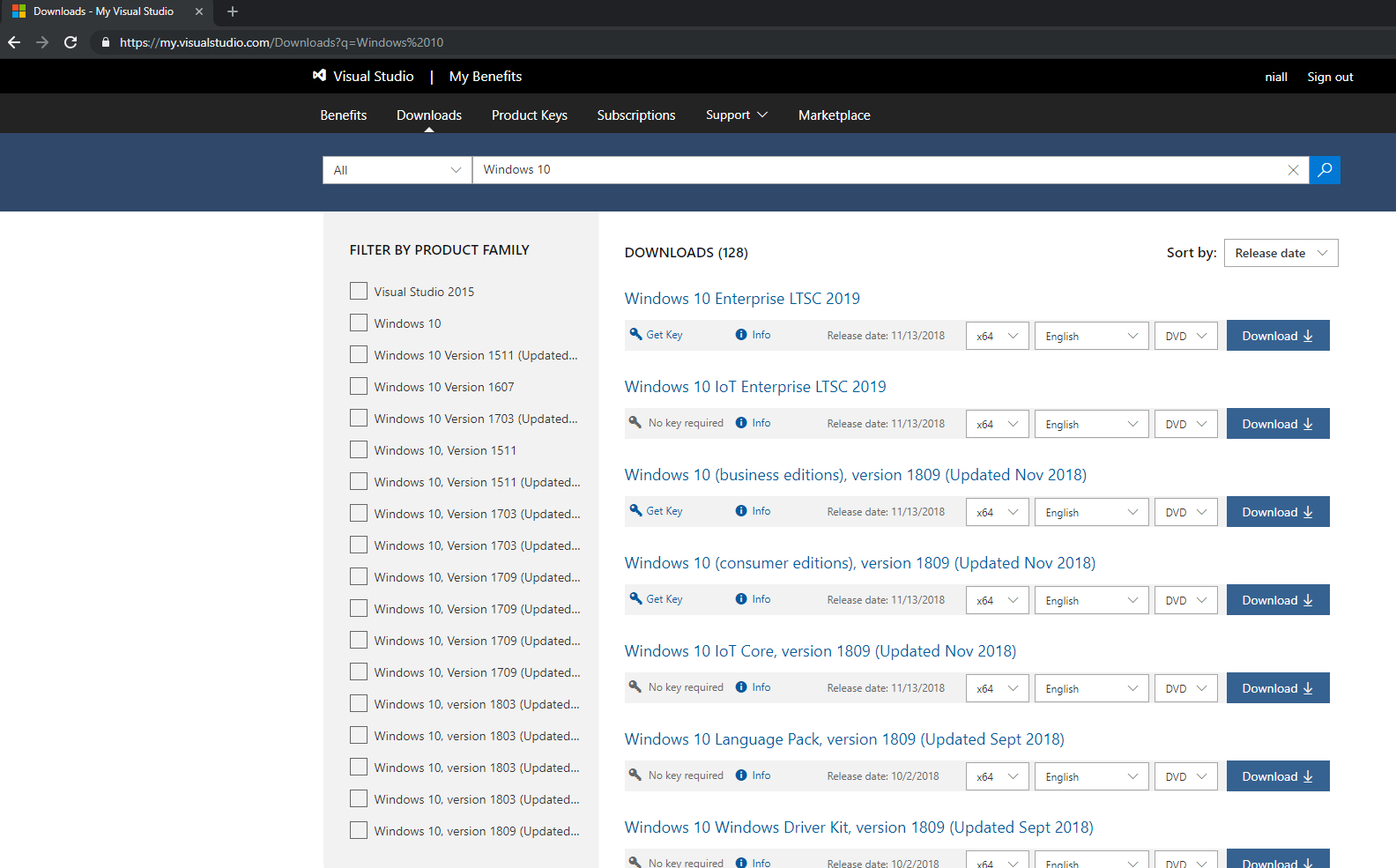The width and height of the screenshot is (1396, 868).
Task: Open the Windows 10 (consumer editions) 1809 title link
Action: pyautogui.click(x=860, y=563)
